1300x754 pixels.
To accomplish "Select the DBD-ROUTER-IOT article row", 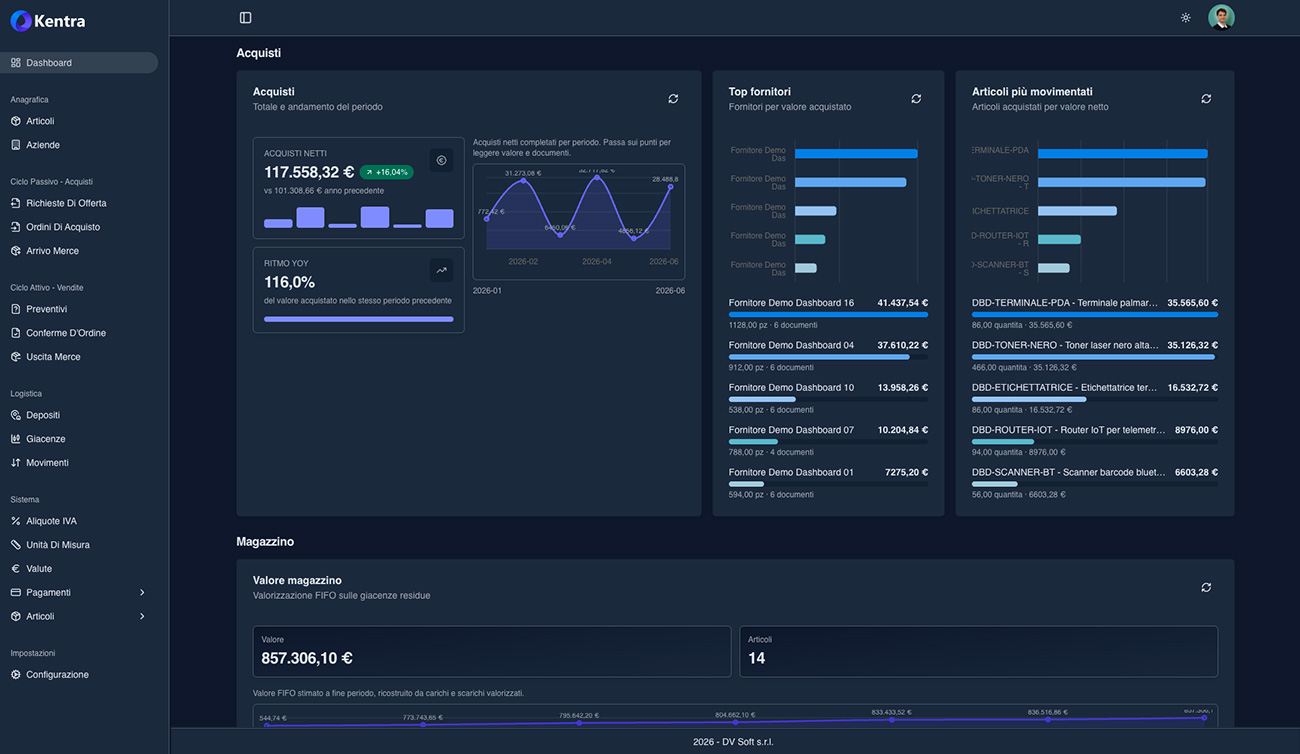I will (x=1095, y=440).
